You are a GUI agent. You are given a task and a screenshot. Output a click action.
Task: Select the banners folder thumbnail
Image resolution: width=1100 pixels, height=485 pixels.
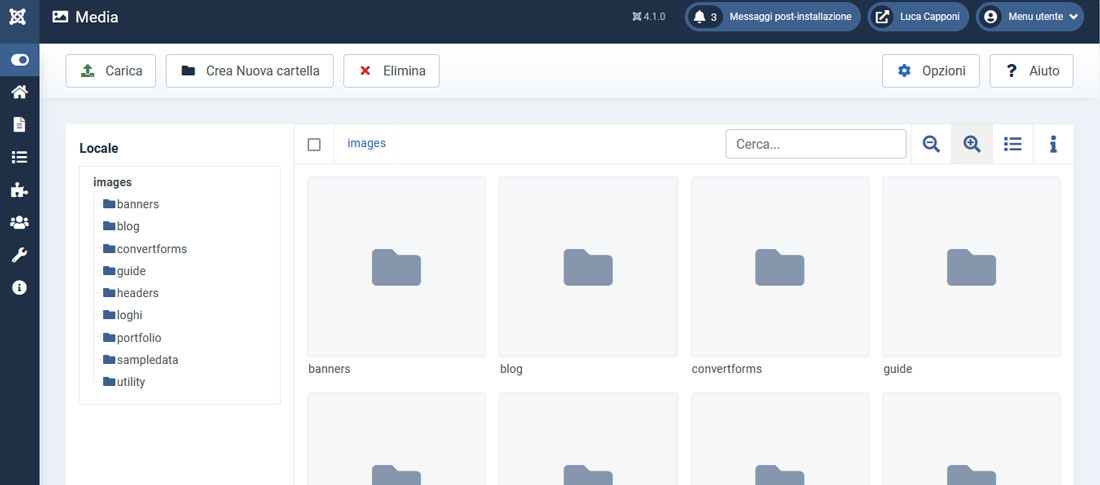[x=396, y=267]
